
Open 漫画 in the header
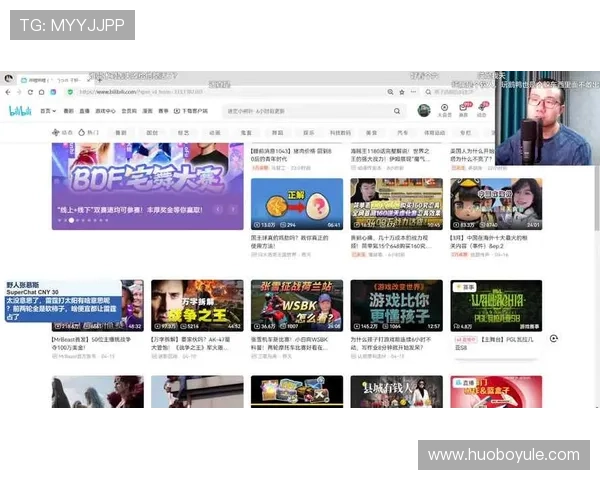(x=147, y=111)
